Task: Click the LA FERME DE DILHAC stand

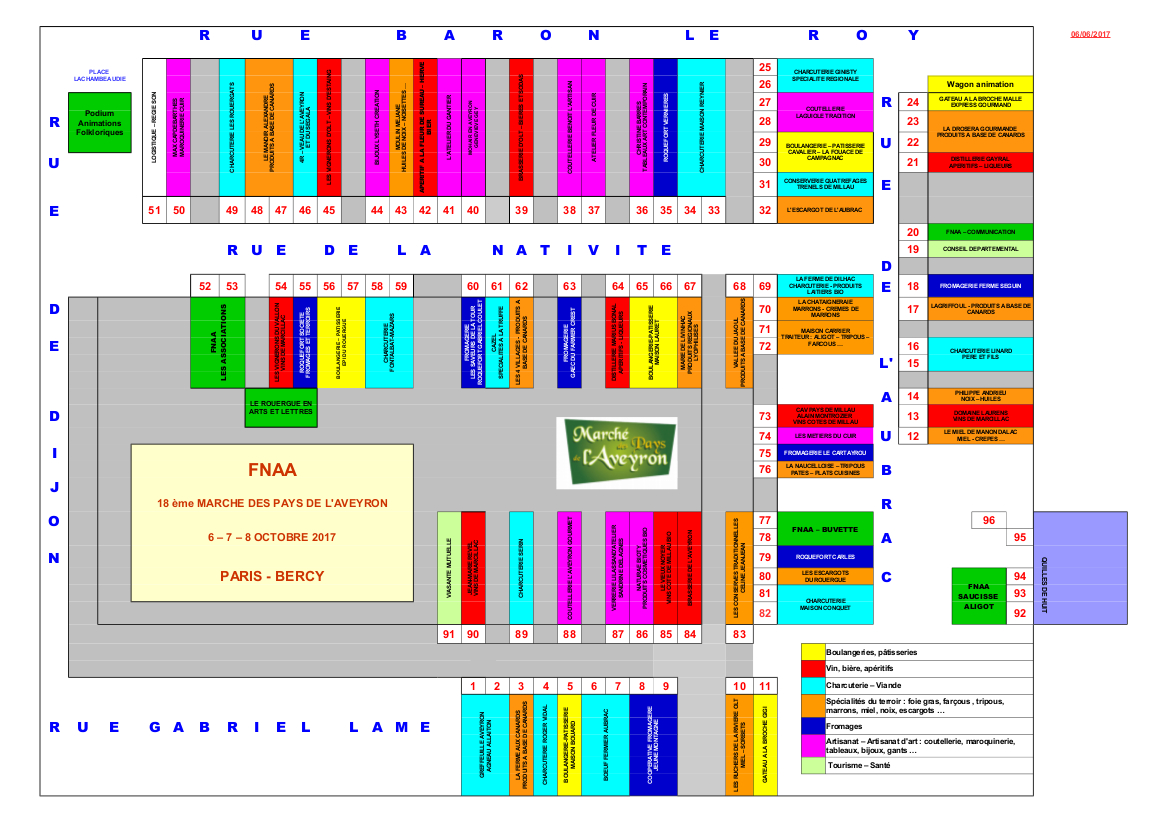Action: (825, 286)
